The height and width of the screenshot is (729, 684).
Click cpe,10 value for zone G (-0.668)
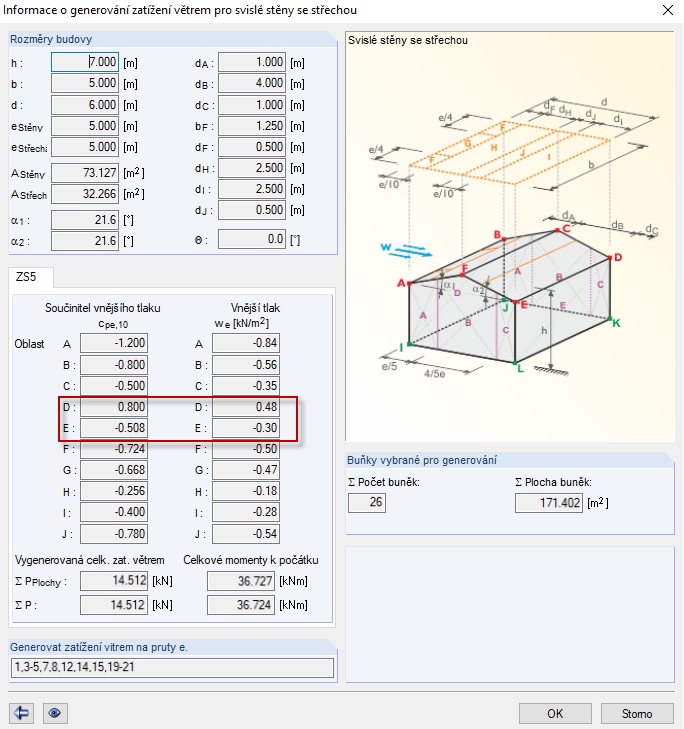click(x=114, y=470)
